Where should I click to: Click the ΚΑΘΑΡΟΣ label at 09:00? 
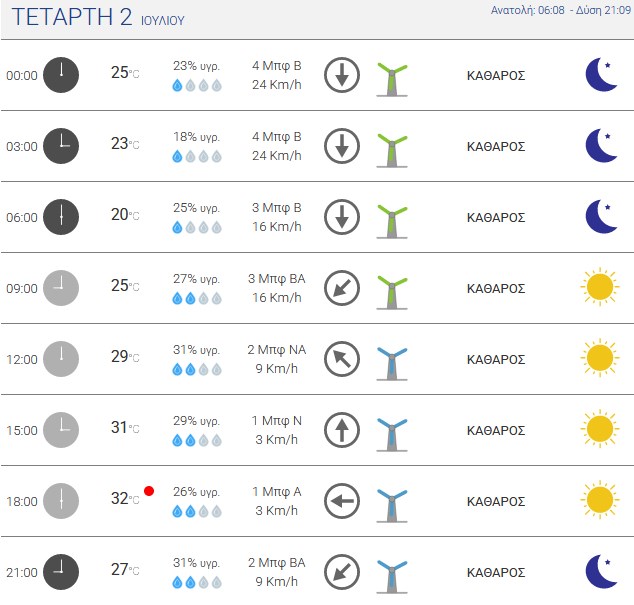pos(496,288)
